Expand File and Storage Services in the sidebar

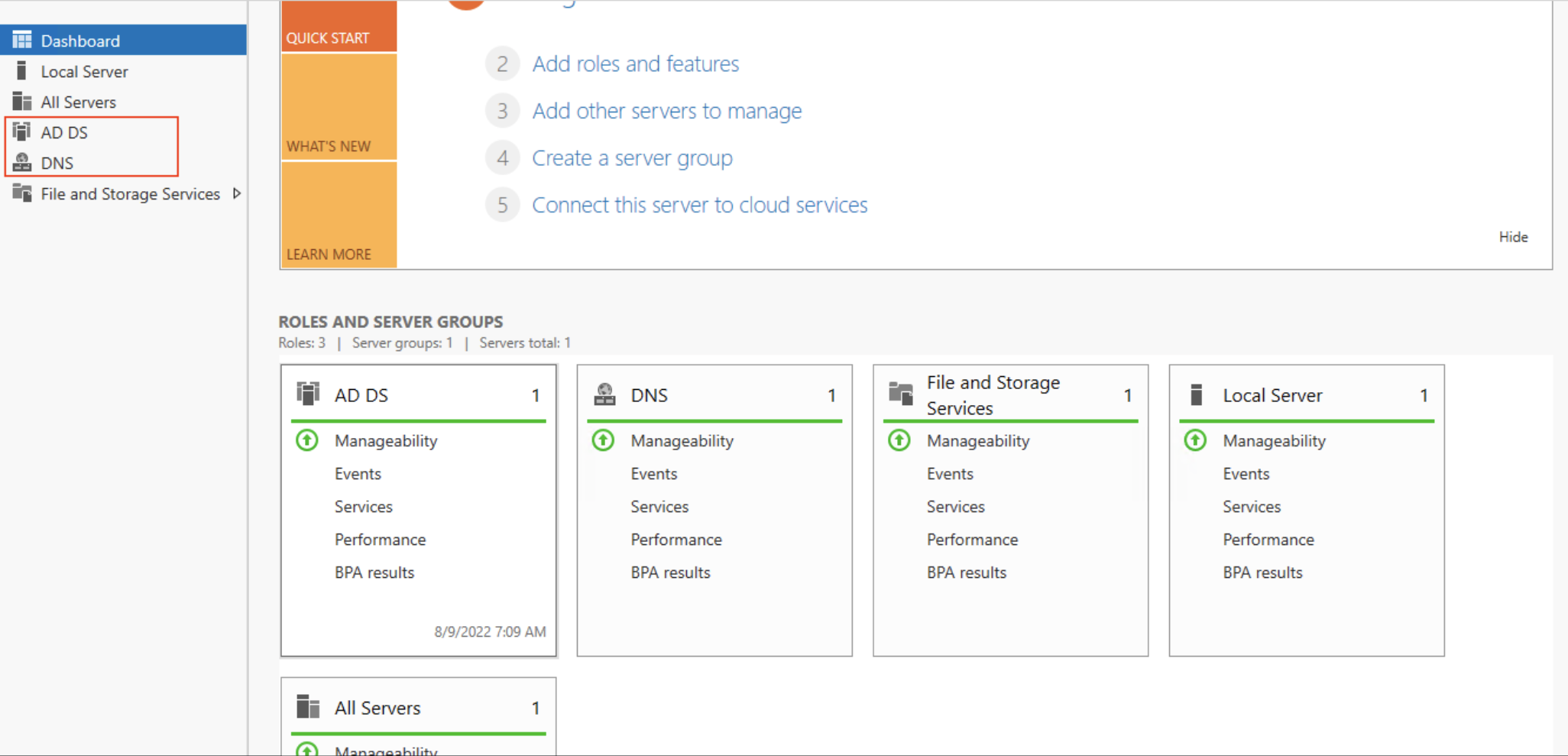point(237,193)
